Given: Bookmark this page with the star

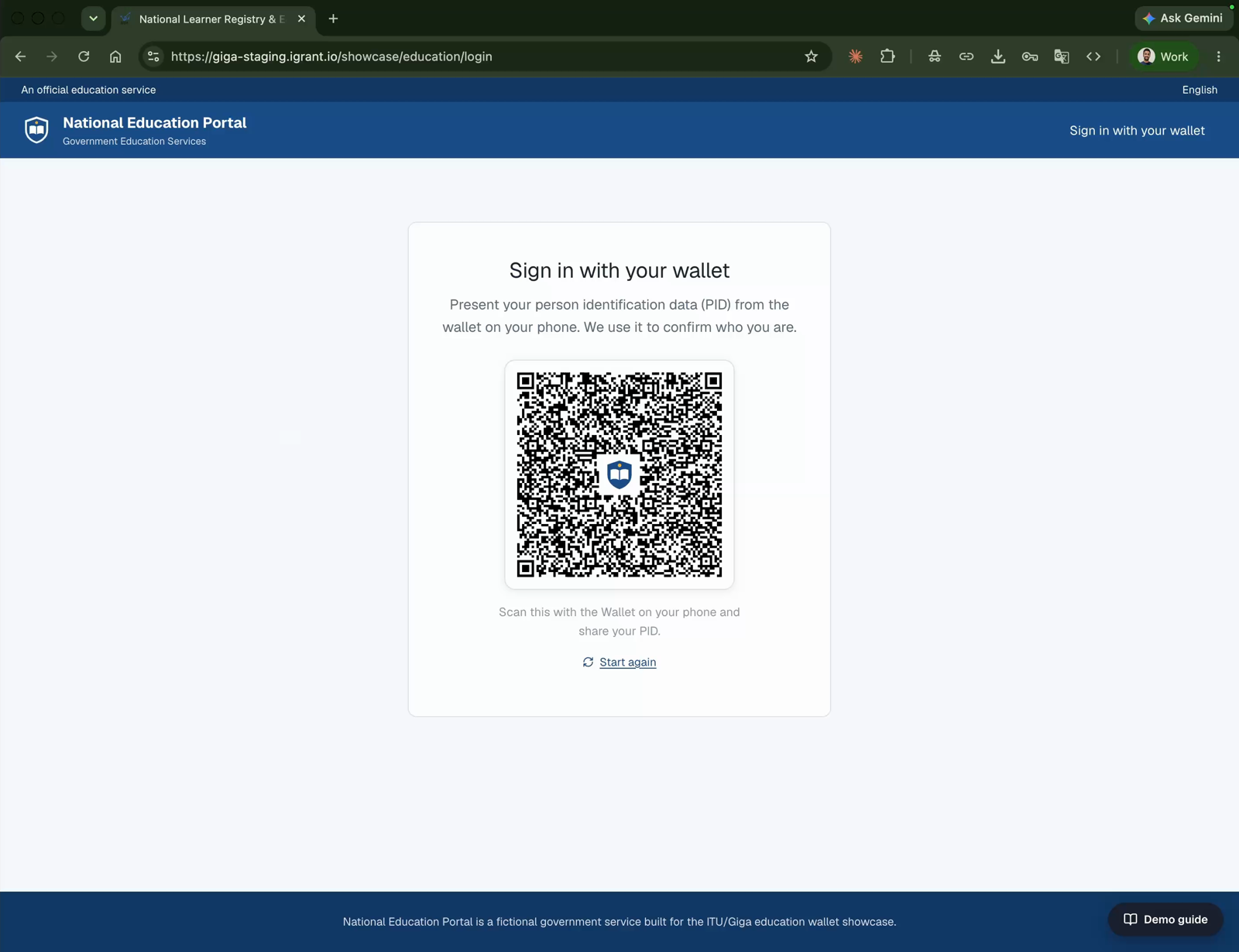Looking at the screenshot, I should pos(811,57).
